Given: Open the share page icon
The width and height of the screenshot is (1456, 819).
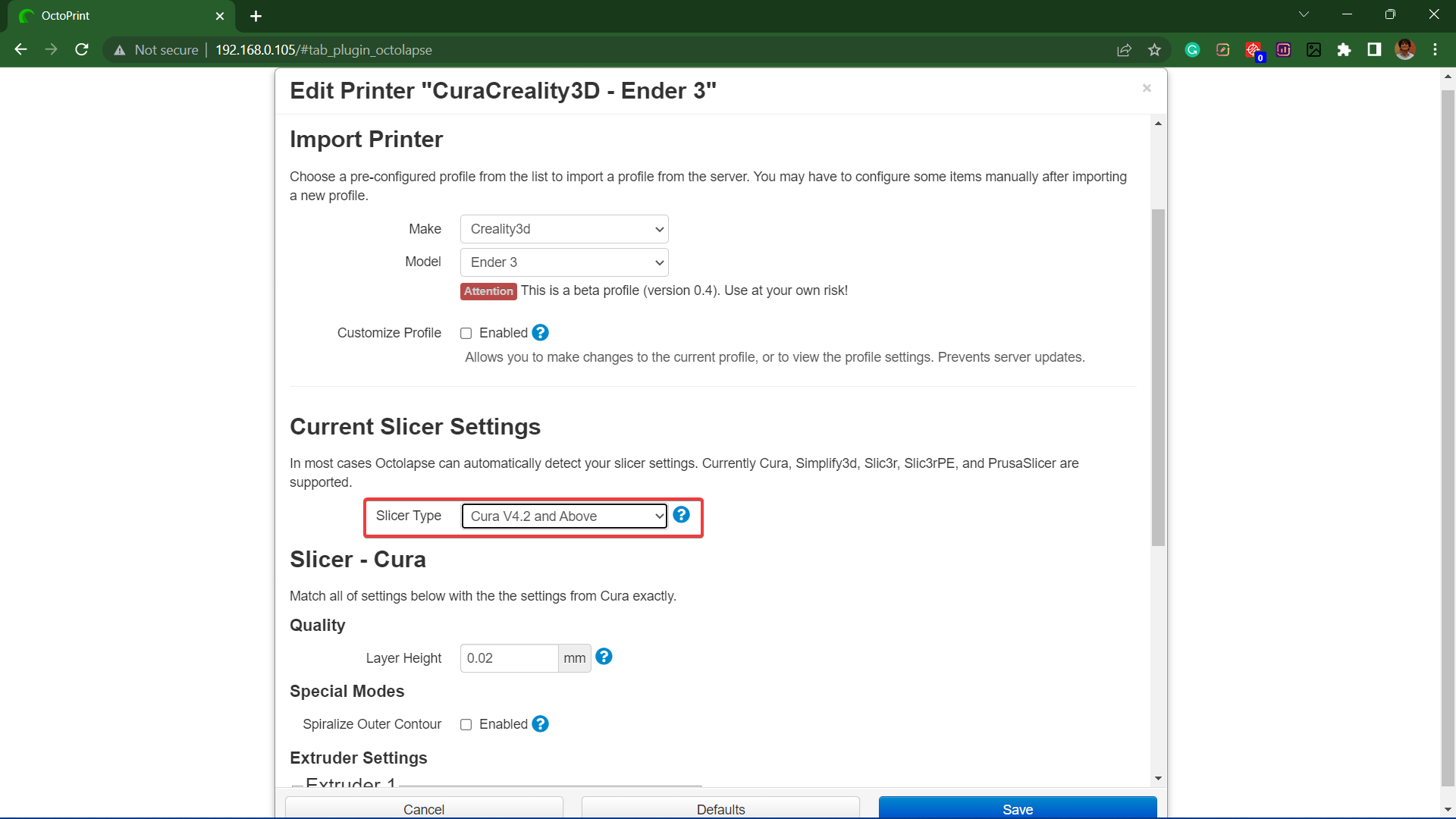Looking at the screenshot, I should coord(1124,50).
